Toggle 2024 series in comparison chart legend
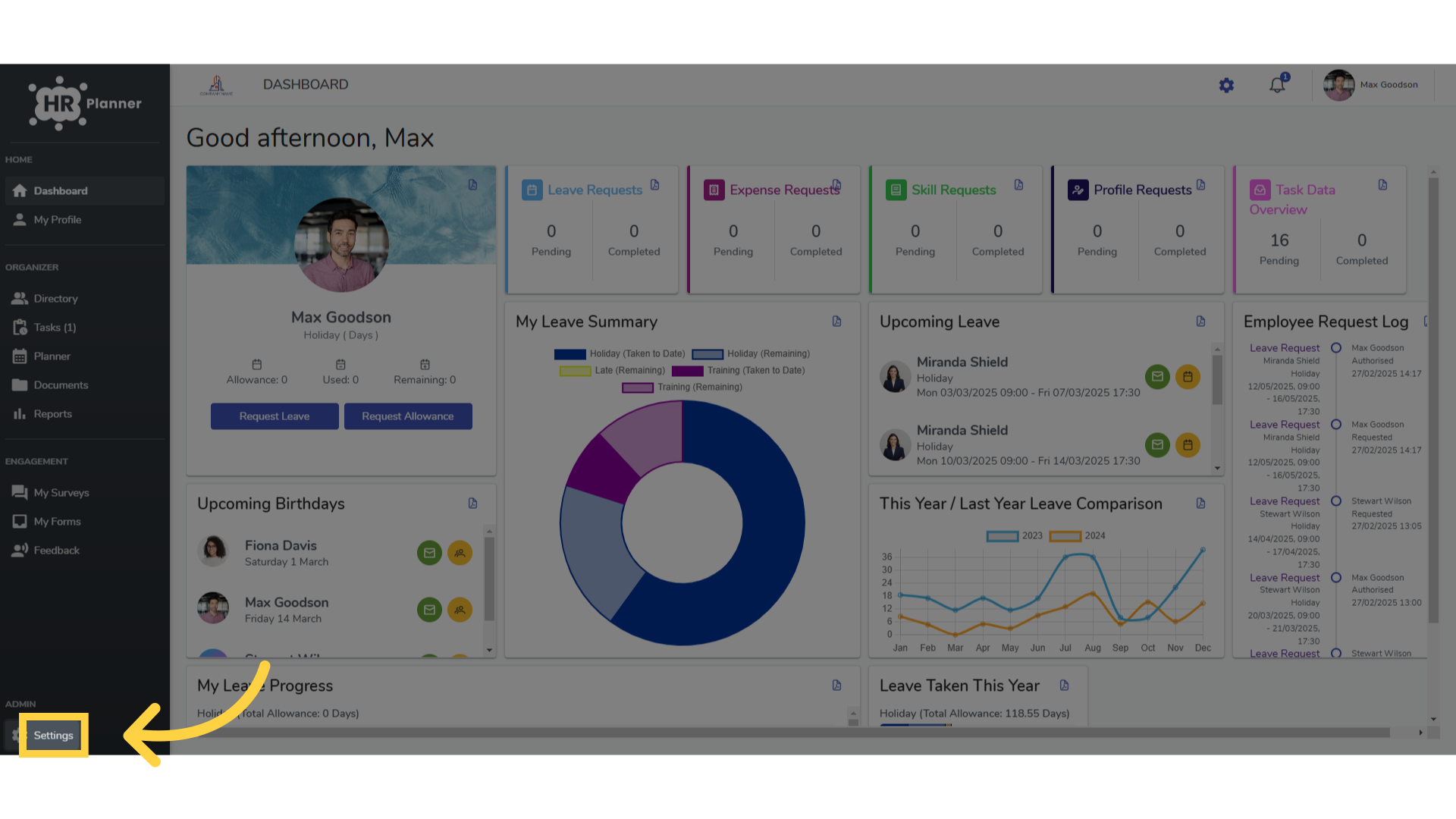Viewport: 1456px width, 819px height. [x=1065, y=536]
